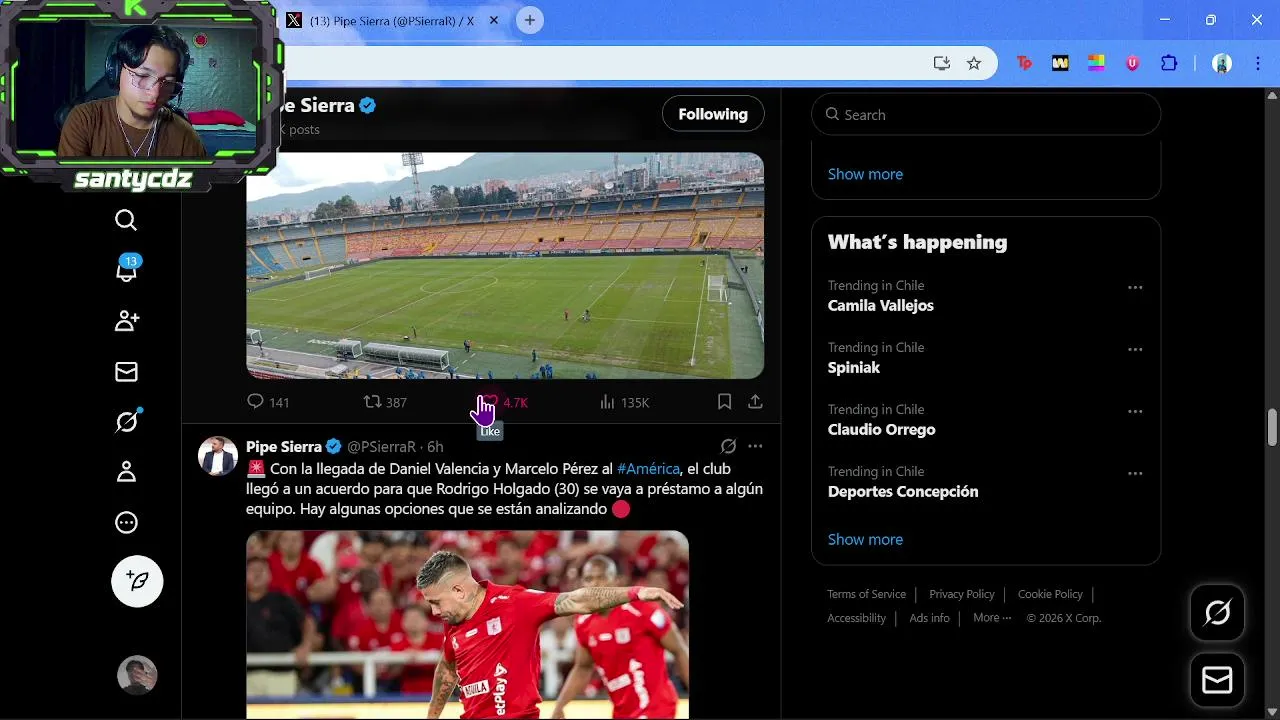Open account avatar at sidebar bottom

(x=137, y=675)
